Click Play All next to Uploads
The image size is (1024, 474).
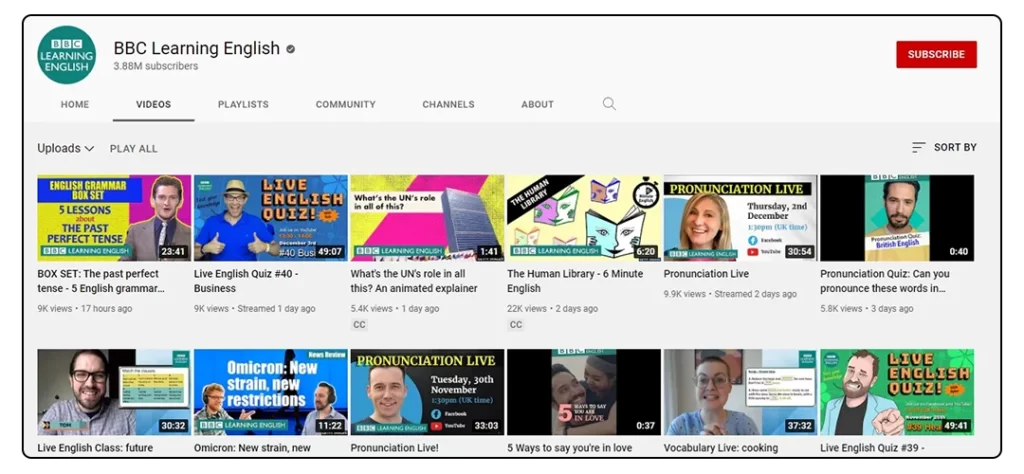coord(133,149)
